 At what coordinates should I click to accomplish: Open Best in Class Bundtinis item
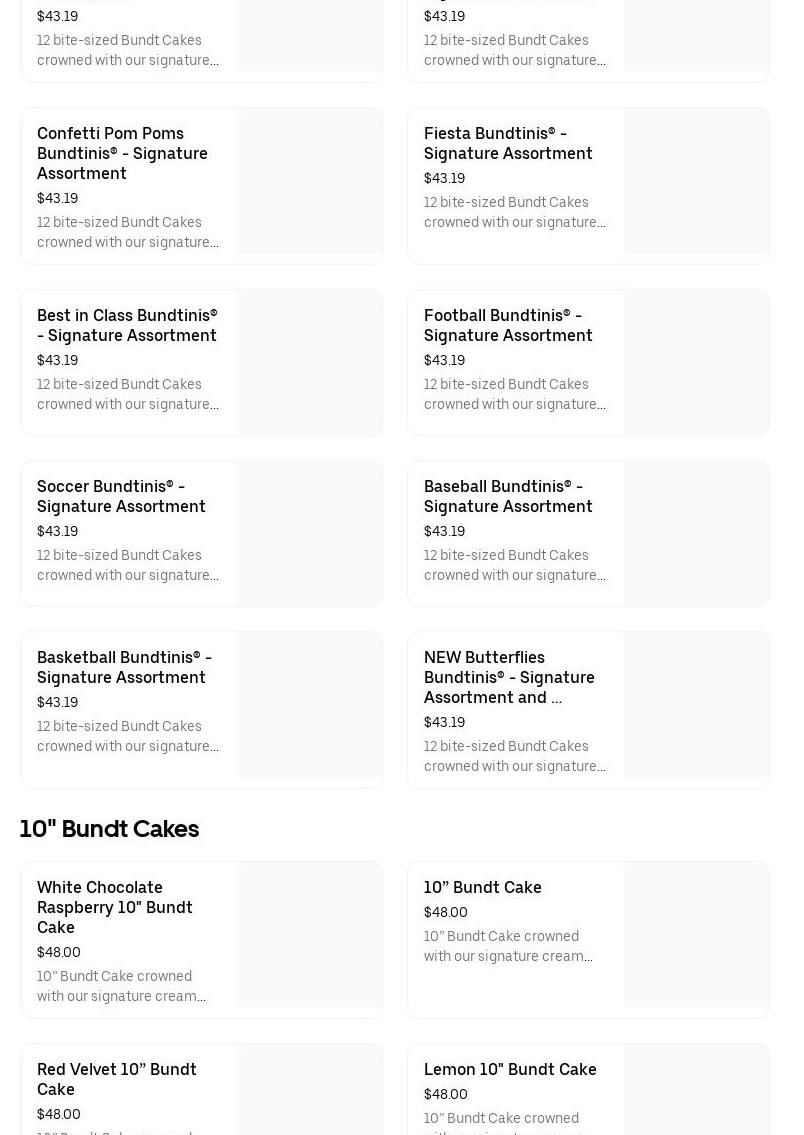coord(126,325)
